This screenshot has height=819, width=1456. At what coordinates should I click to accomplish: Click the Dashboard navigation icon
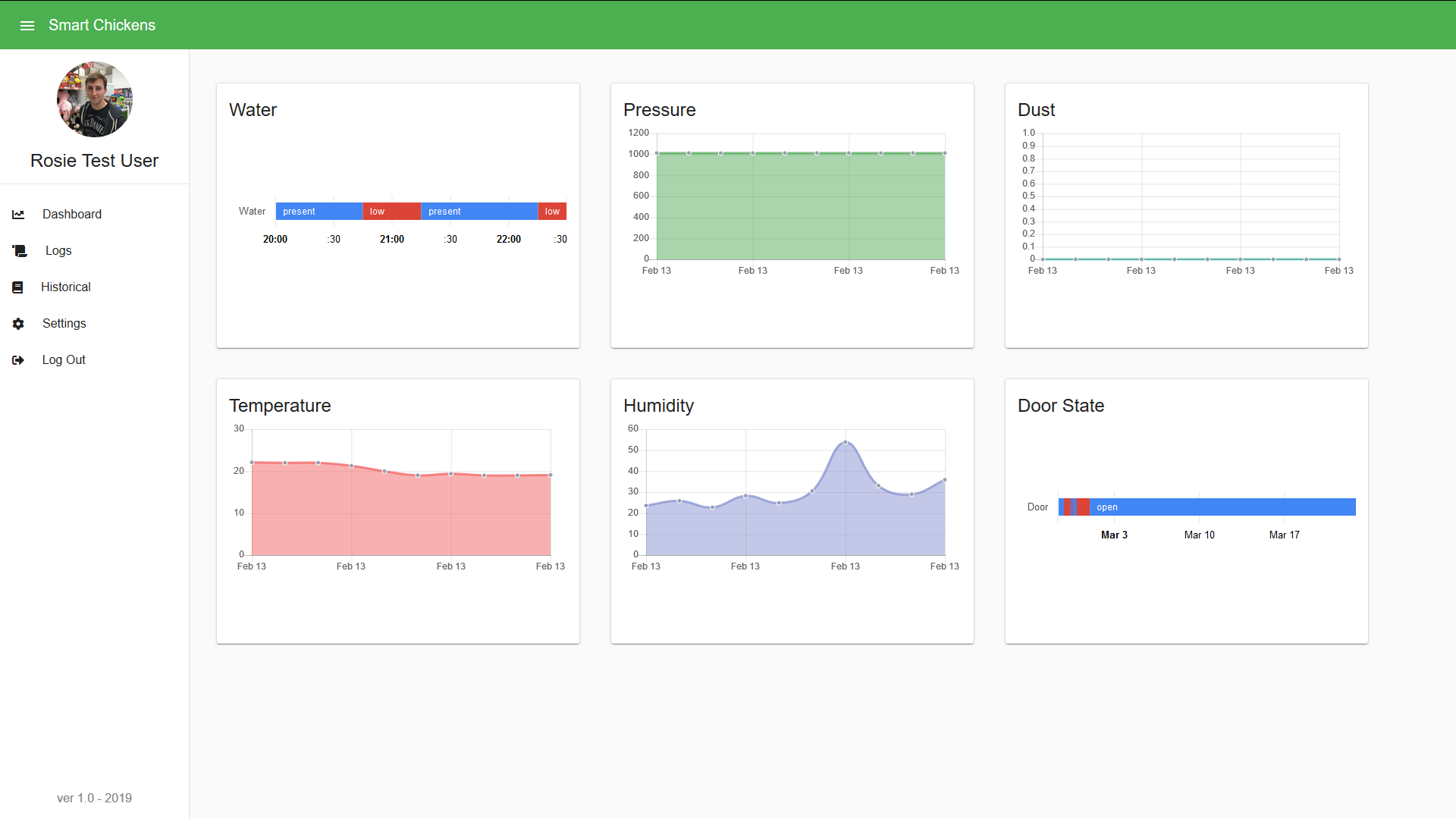coord(18,214)
